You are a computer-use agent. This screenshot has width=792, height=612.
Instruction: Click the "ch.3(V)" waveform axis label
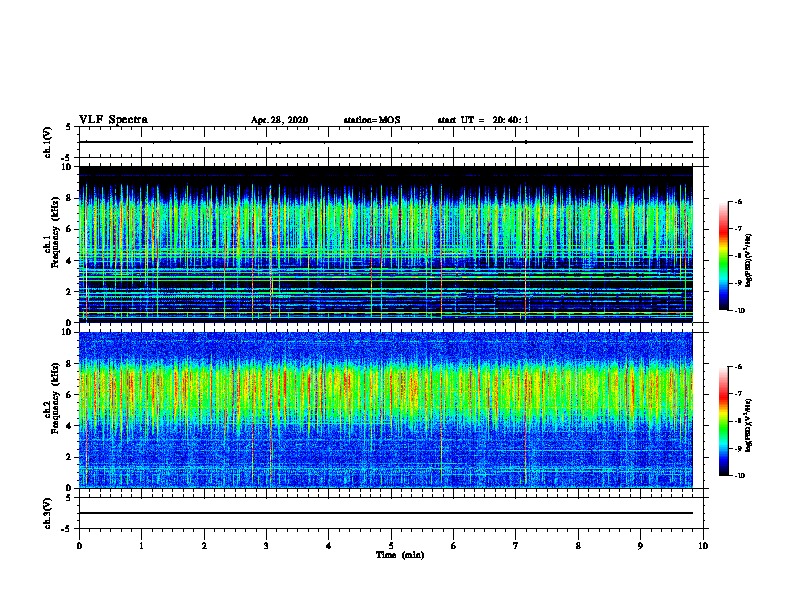(48, 513)
